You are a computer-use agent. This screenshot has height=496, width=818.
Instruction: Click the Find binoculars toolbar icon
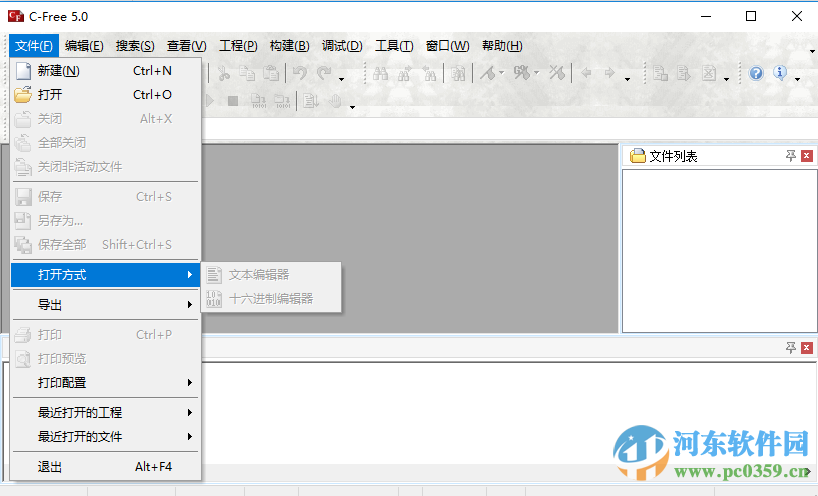(380, 74)
